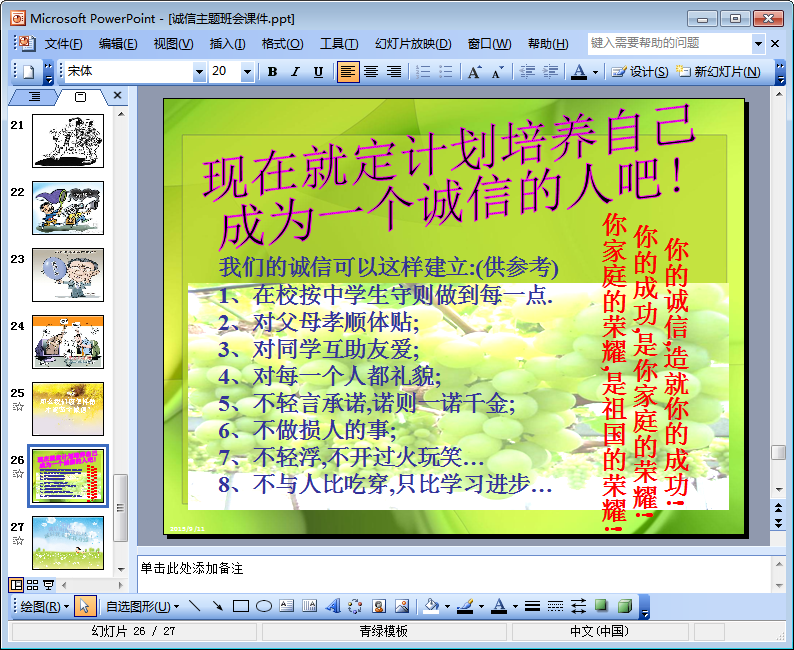Select slide 25 thumbnail
This screenshot has width=794, height=650.
(x=68, y=409)
